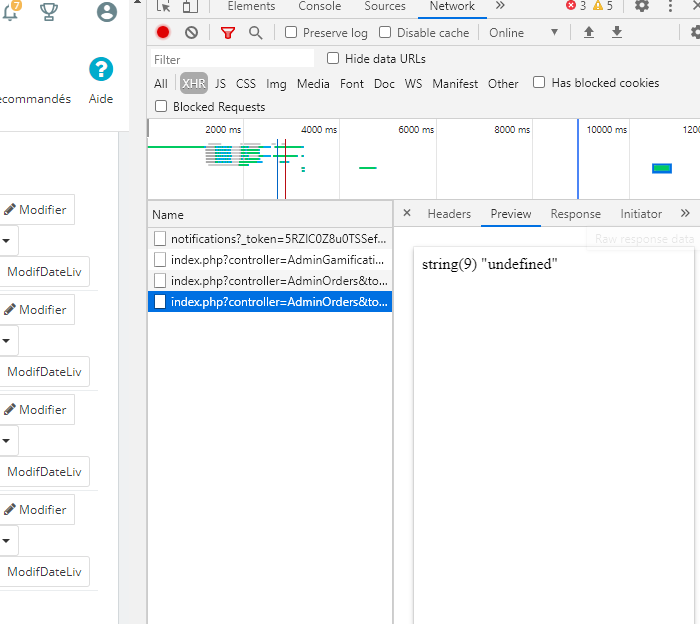Image resolution: width=700 pixels, height=624 pixels.
Task: Toggle the device toolbar icon
Action: tap(190, 6)
